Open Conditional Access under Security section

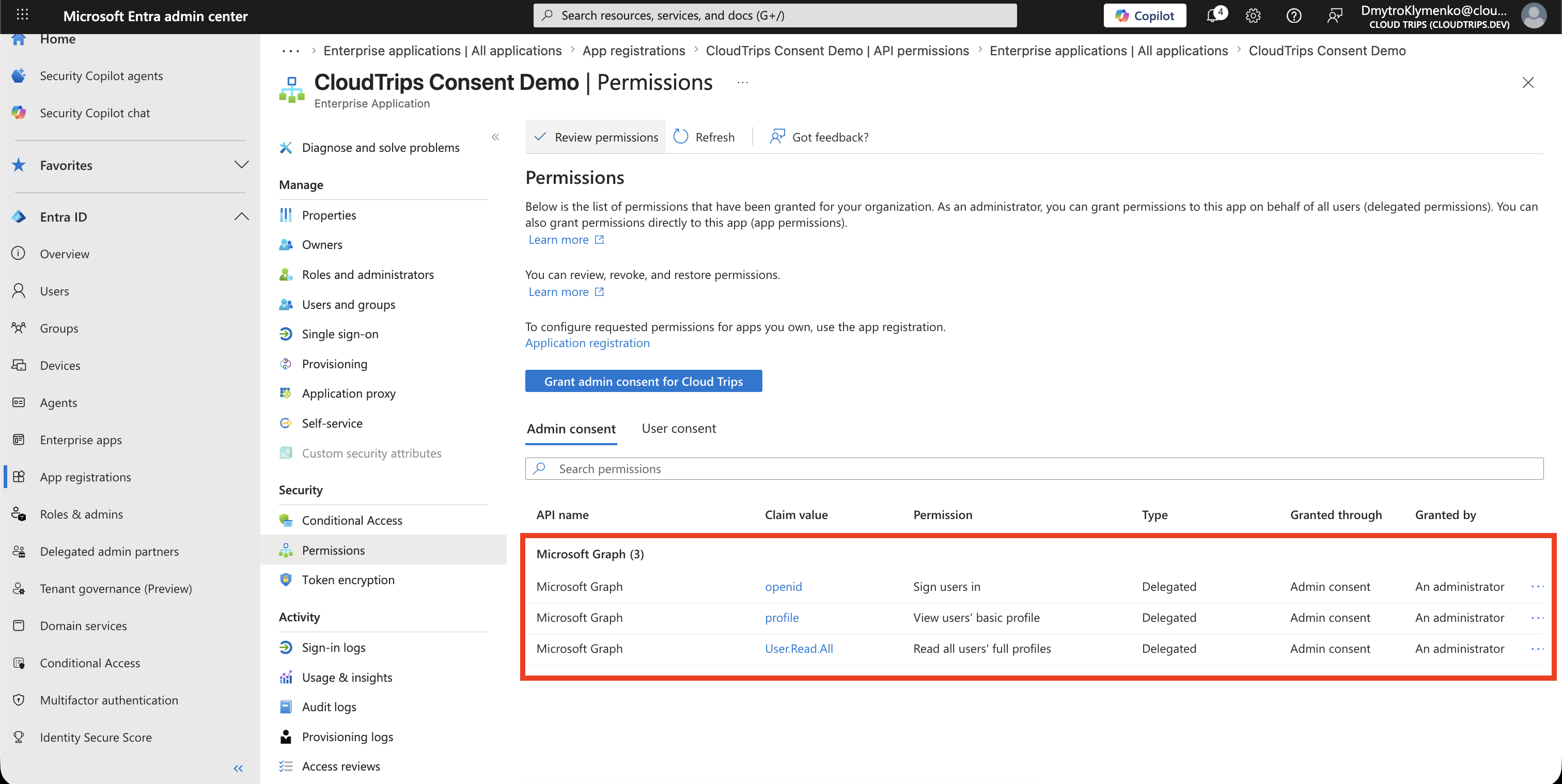point(352,520)
